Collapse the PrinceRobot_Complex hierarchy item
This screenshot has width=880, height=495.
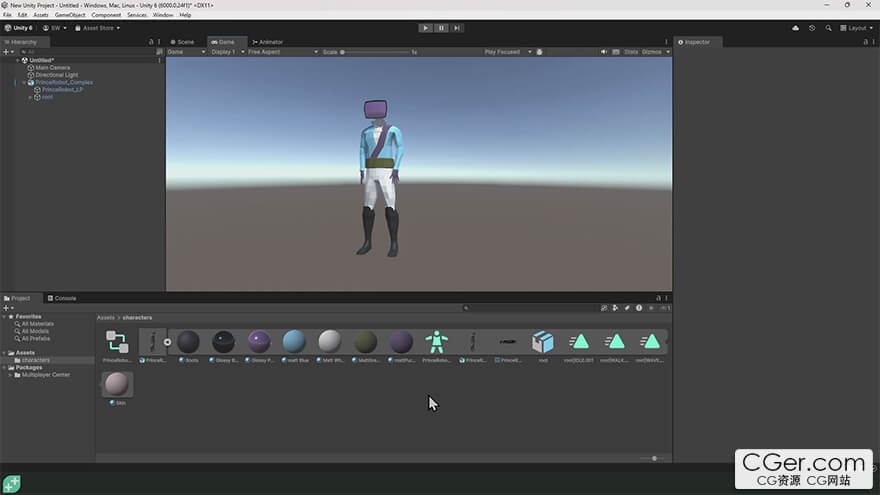coord(24,82)
